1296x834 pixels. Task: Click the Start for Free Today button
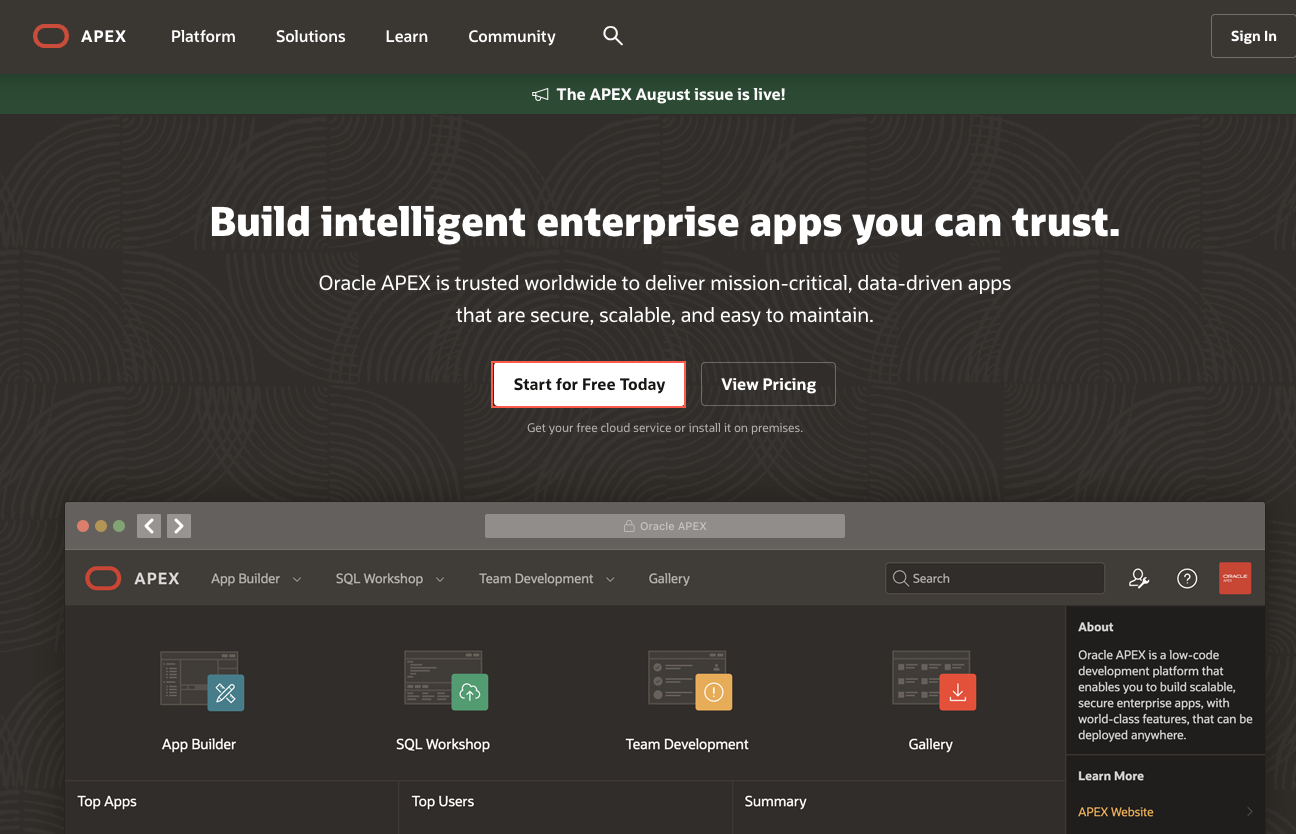click(589, 384)
